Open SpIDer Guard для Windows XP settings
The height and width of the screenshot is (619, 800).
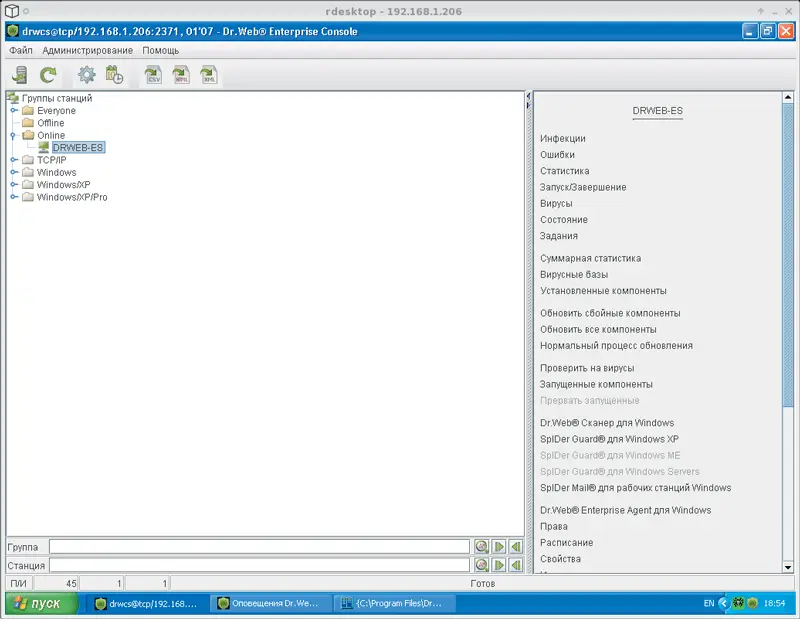coord(609,439)
